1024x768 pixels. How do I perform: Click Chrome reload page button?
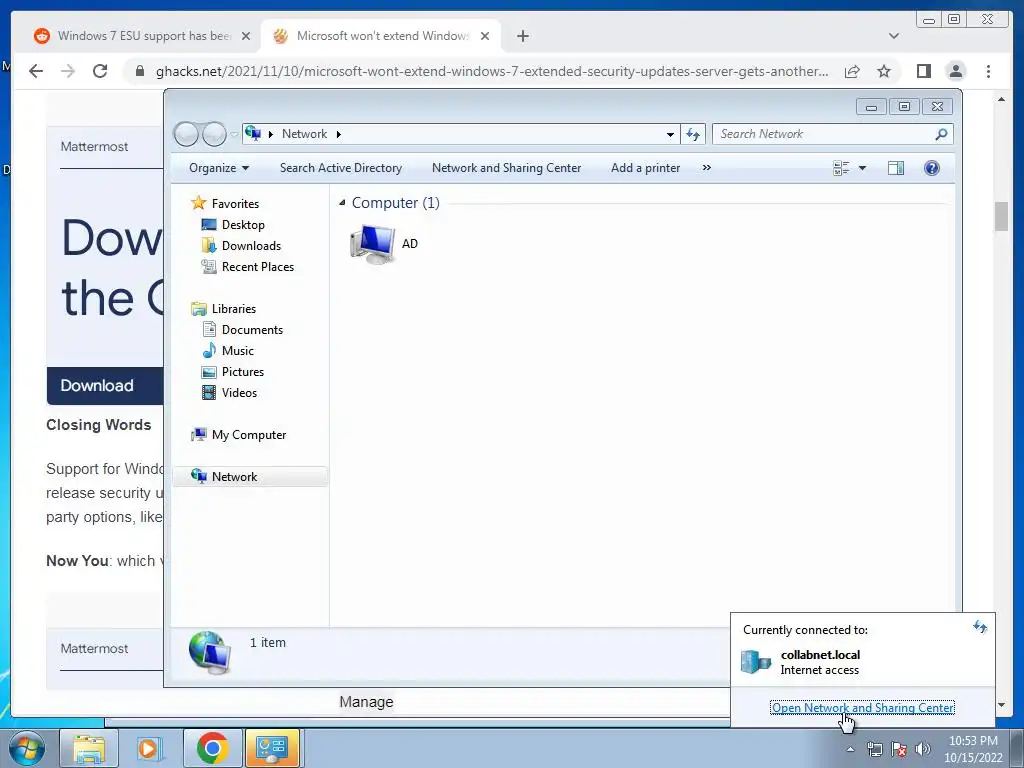click(100, 71)
